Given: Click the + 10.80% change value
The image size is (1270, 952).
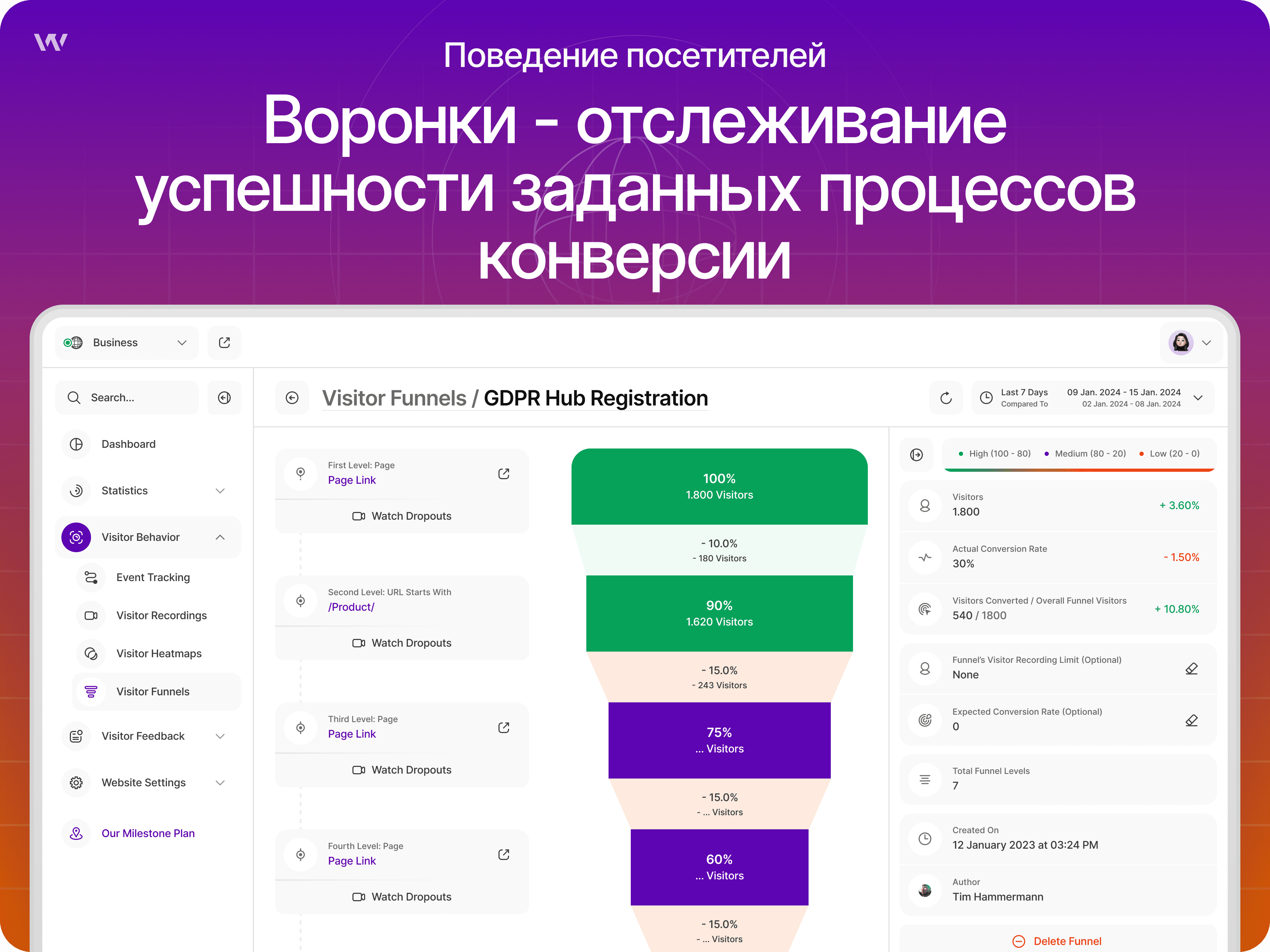Looking at the screenshot, I should coord(1177,609).
